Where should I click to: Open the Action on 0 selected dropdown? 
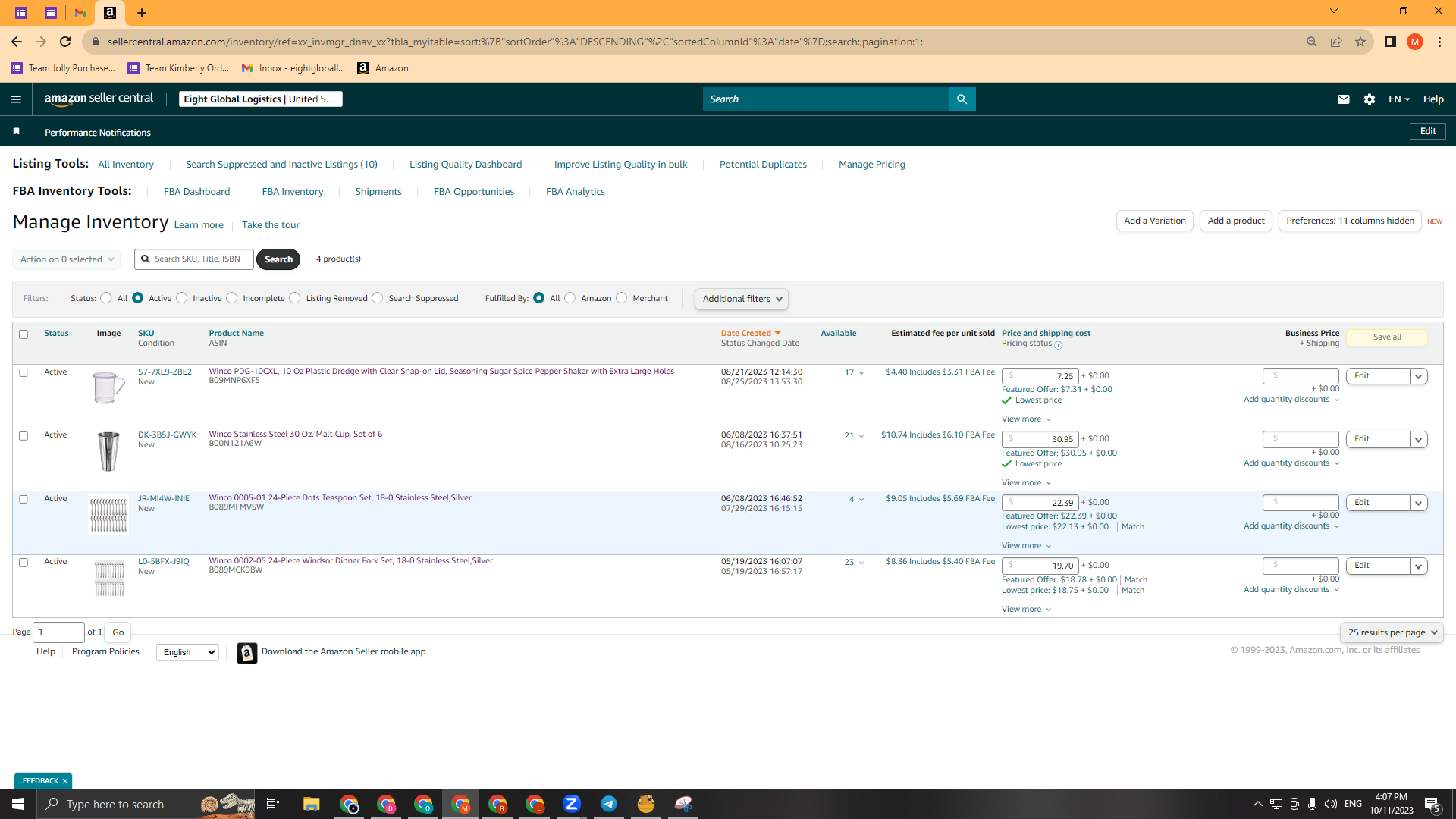(67, 259)
